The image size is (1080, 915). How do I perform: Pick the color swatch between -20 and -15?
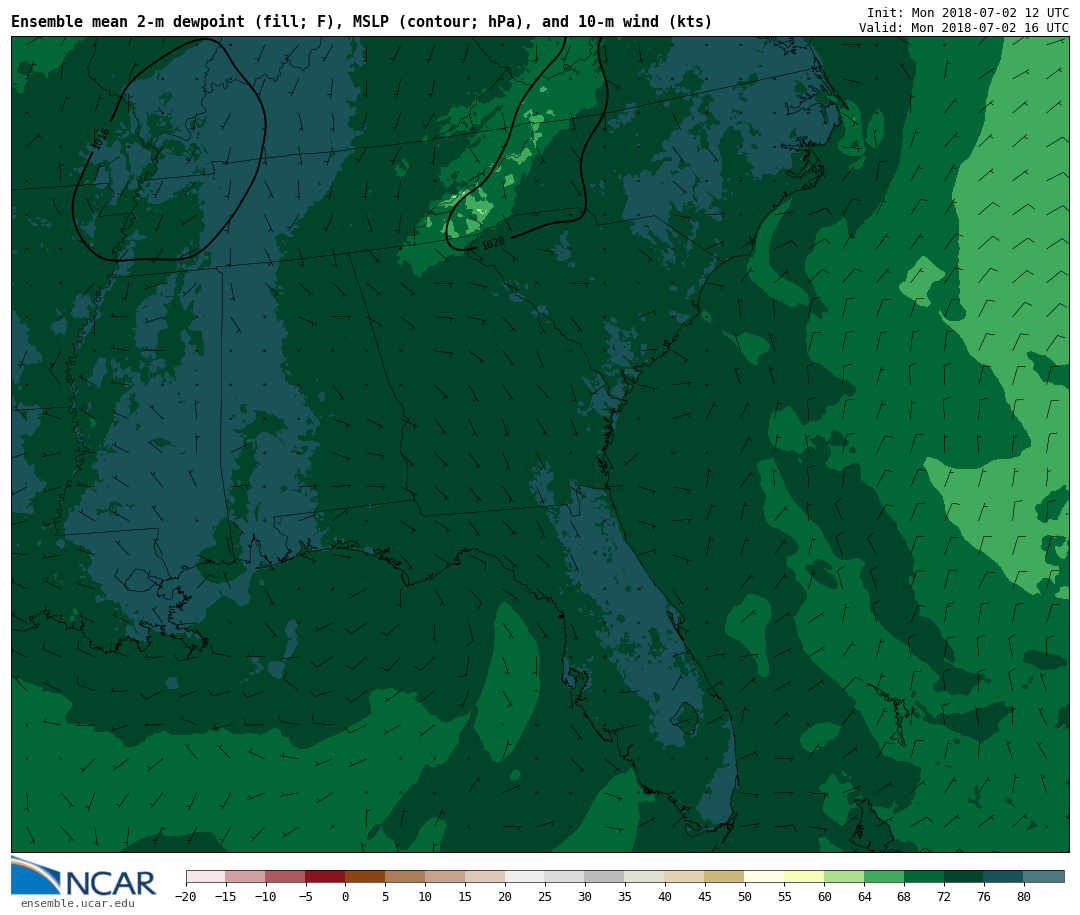206,877
